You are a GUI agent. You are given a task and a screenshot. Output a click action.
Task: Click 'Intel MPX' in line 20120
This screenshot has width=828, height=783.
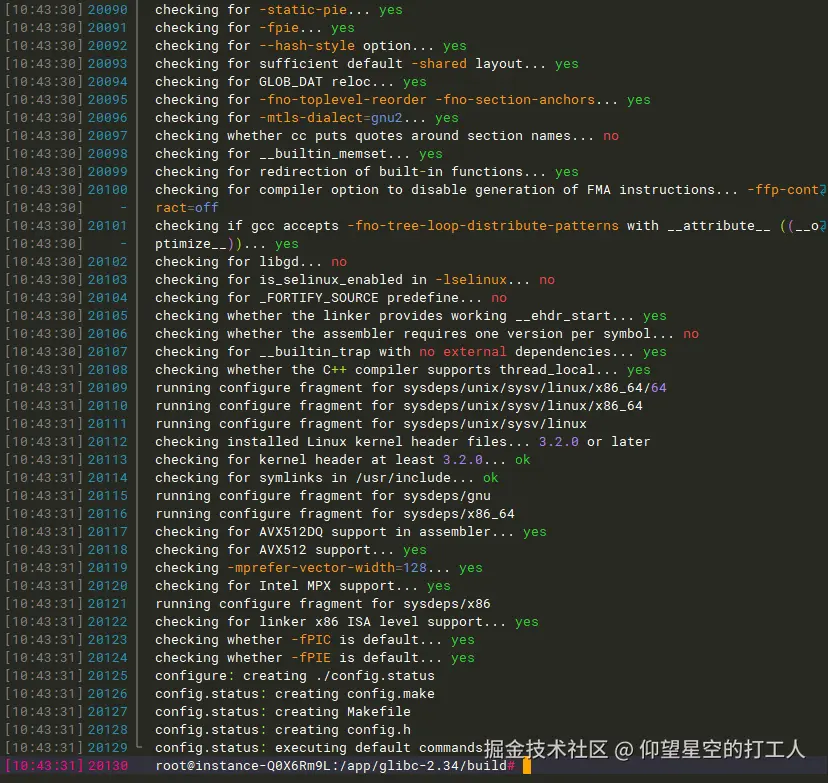pyautogui.click(x=295, y=586)
